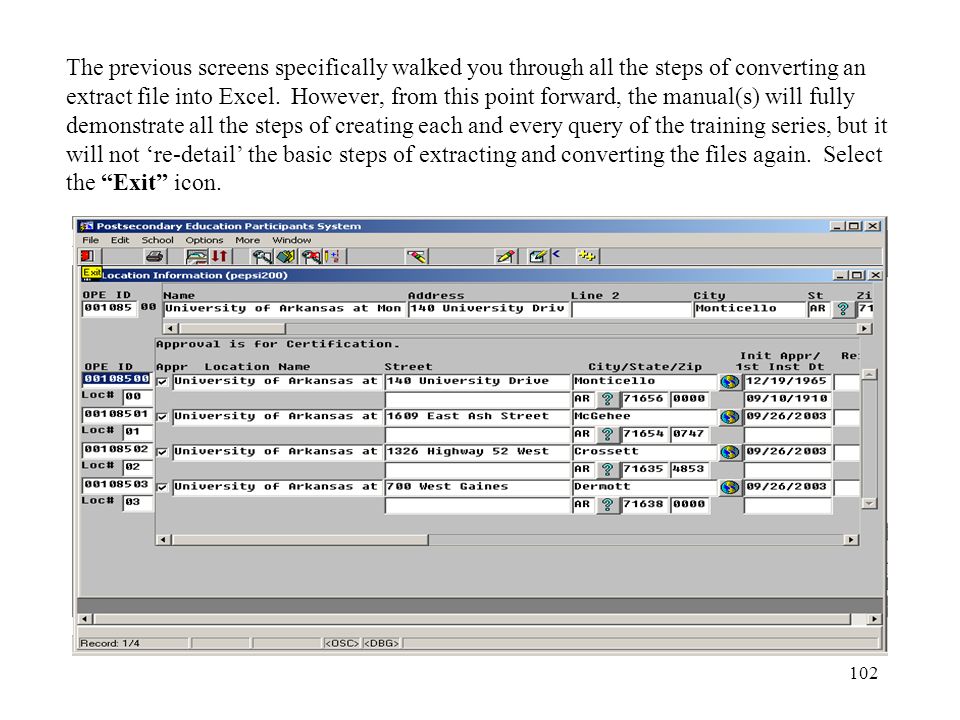Screen dimensions: 960x720
Task: Click the printer icon in toolbar
Action: coord(154,256)
